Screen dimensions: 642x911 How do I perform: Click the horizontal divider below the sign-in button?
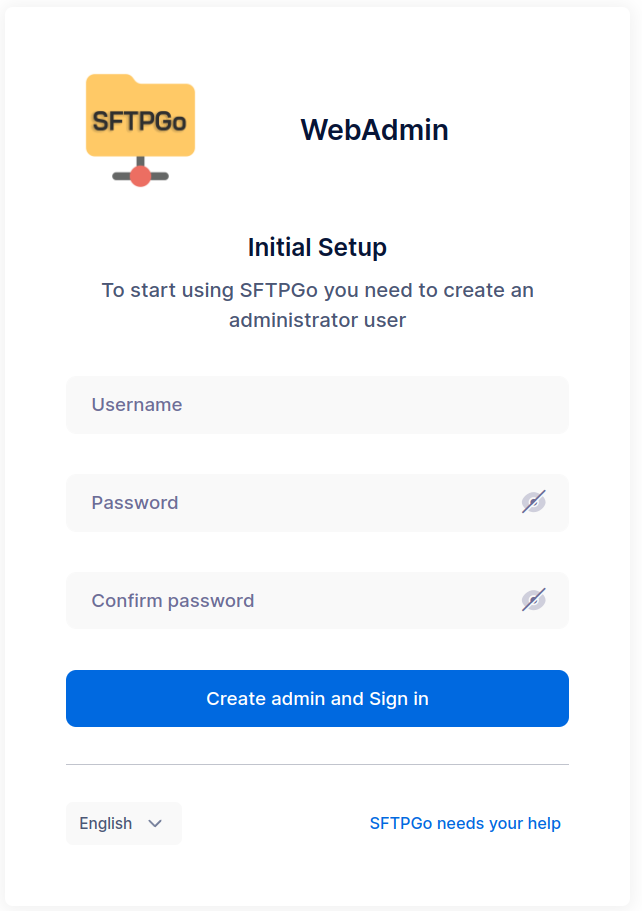(317, 764)
